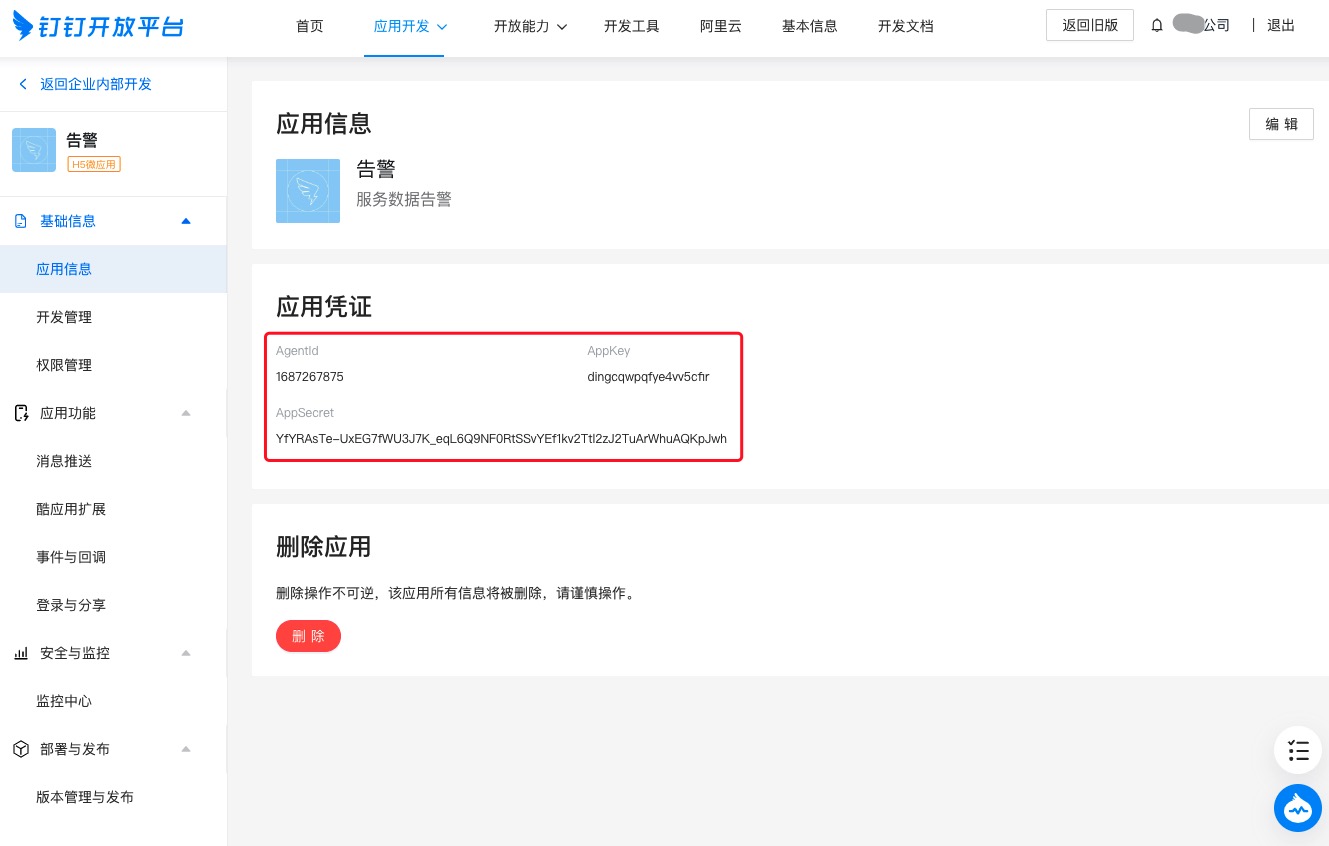Click 退出 to log out

1281,26
